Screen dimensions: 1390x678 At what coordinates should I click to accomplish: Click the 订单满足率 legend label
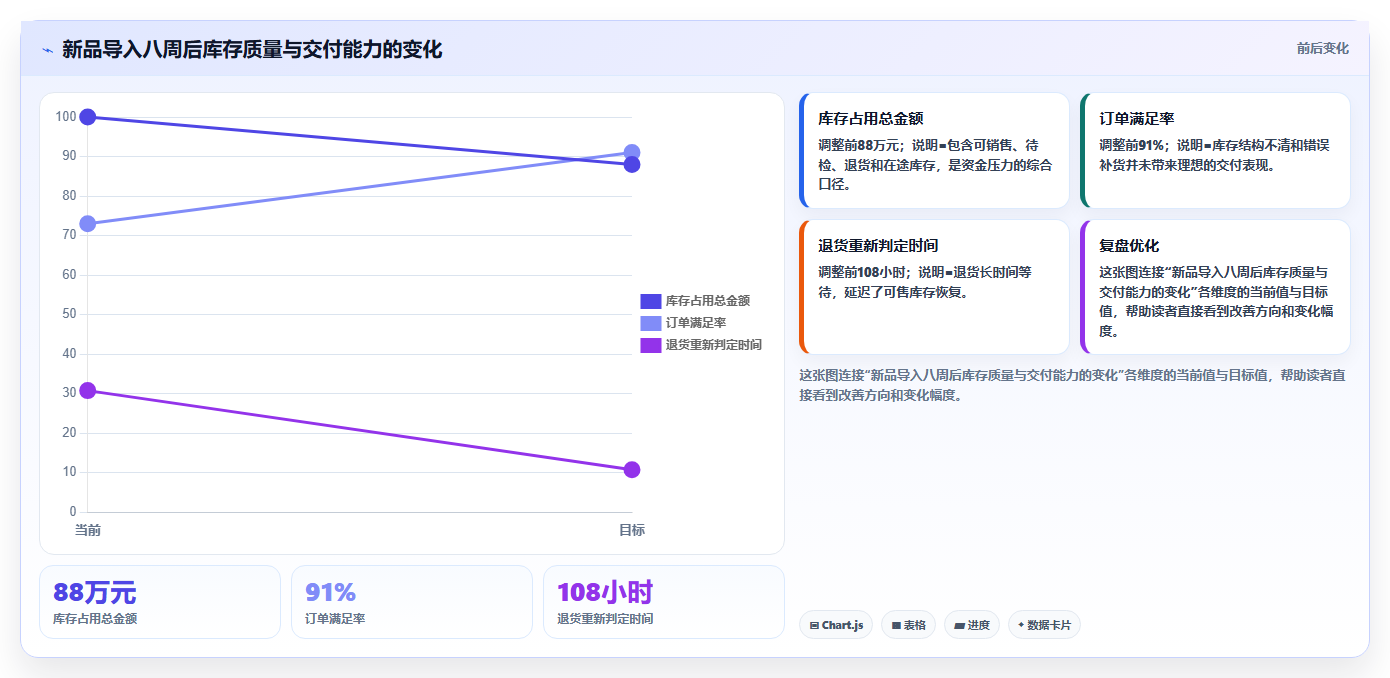[696, 323]
